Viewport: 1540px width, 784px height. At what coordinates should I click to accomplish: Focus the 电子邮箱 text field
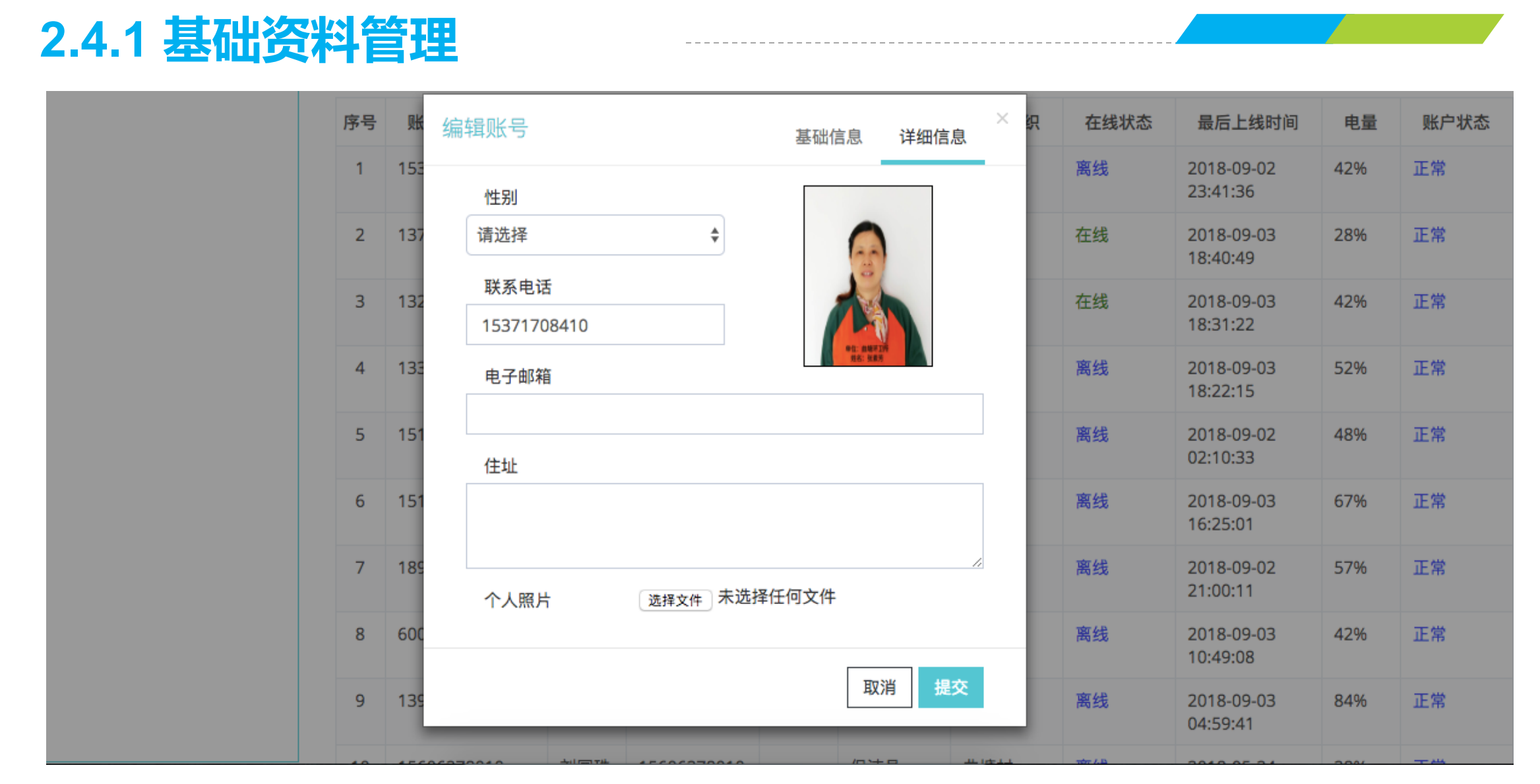(724, 415)
